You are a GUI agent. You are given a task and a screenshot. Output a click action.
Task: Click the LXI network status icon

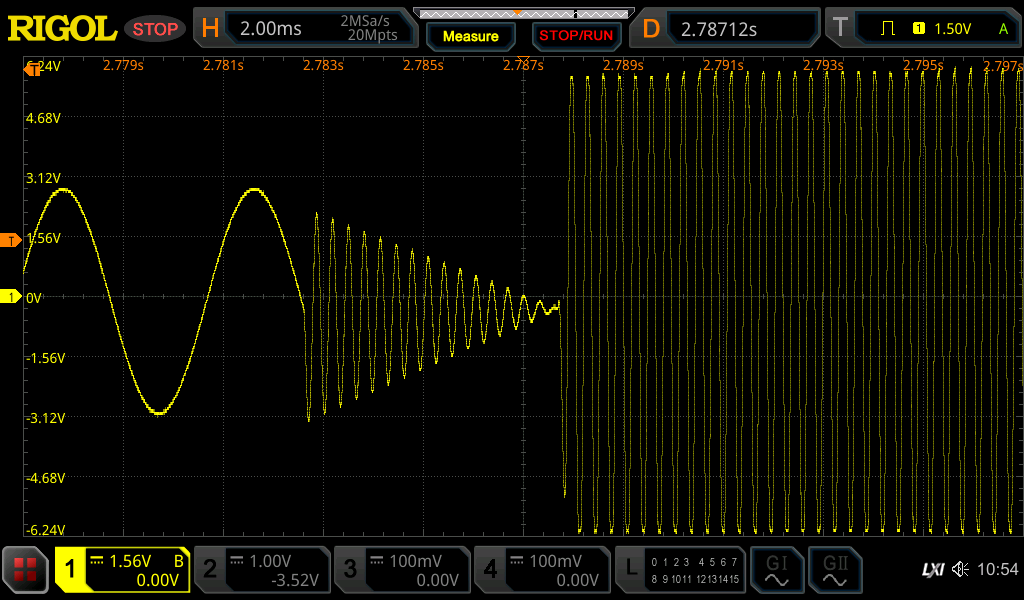click(932, 570)
